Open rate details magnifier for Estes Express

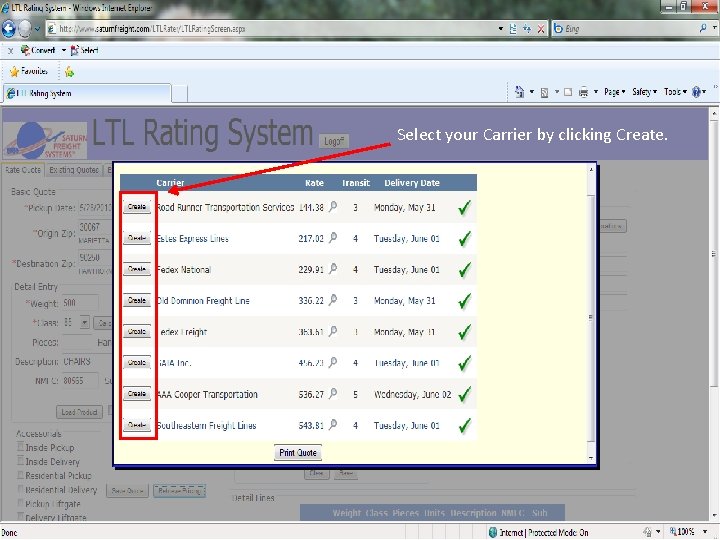tap(333, 238)
